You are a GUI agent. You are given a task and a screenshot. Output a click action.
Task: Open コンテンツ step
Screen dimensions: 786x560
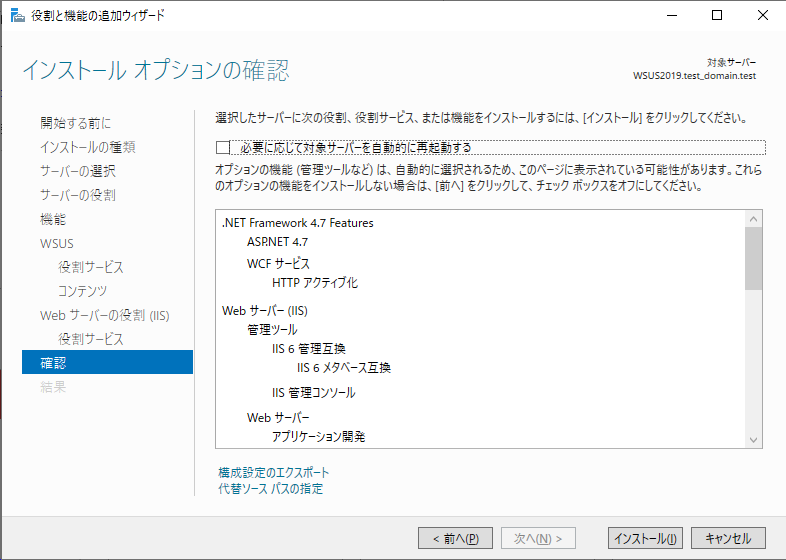coord(83,291)
